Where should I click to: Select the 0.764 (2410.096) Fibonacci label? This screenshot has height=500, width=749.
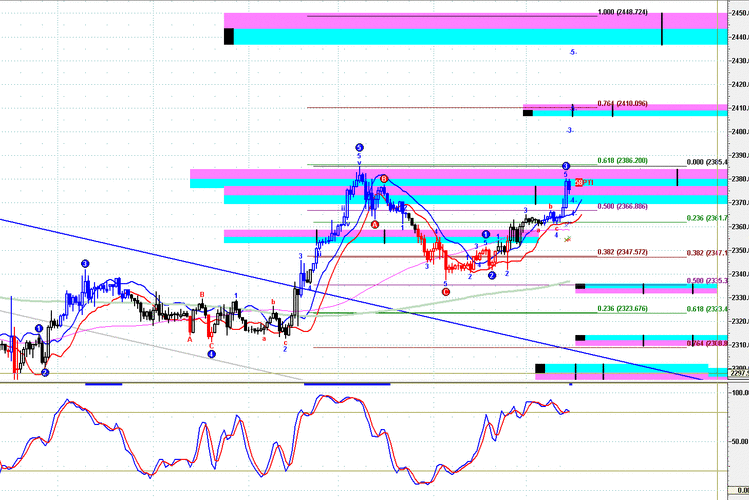[x=622, y=103]
